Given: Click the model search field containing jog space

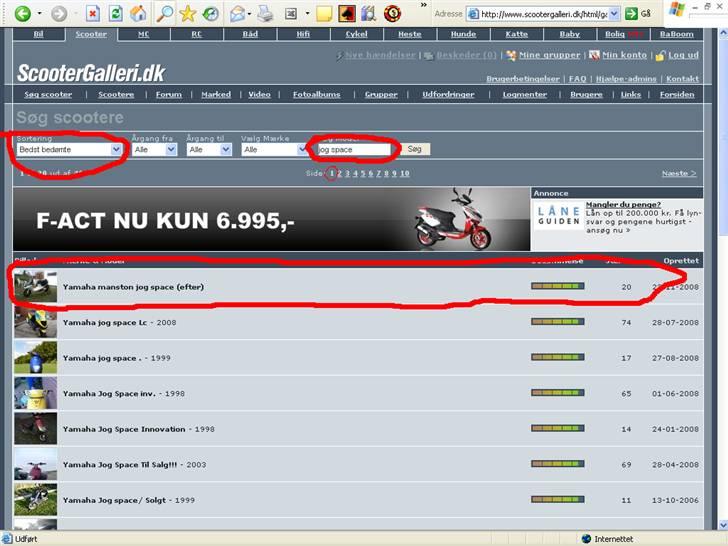Looking at the screenshot, I should click(x=354, y=150).
